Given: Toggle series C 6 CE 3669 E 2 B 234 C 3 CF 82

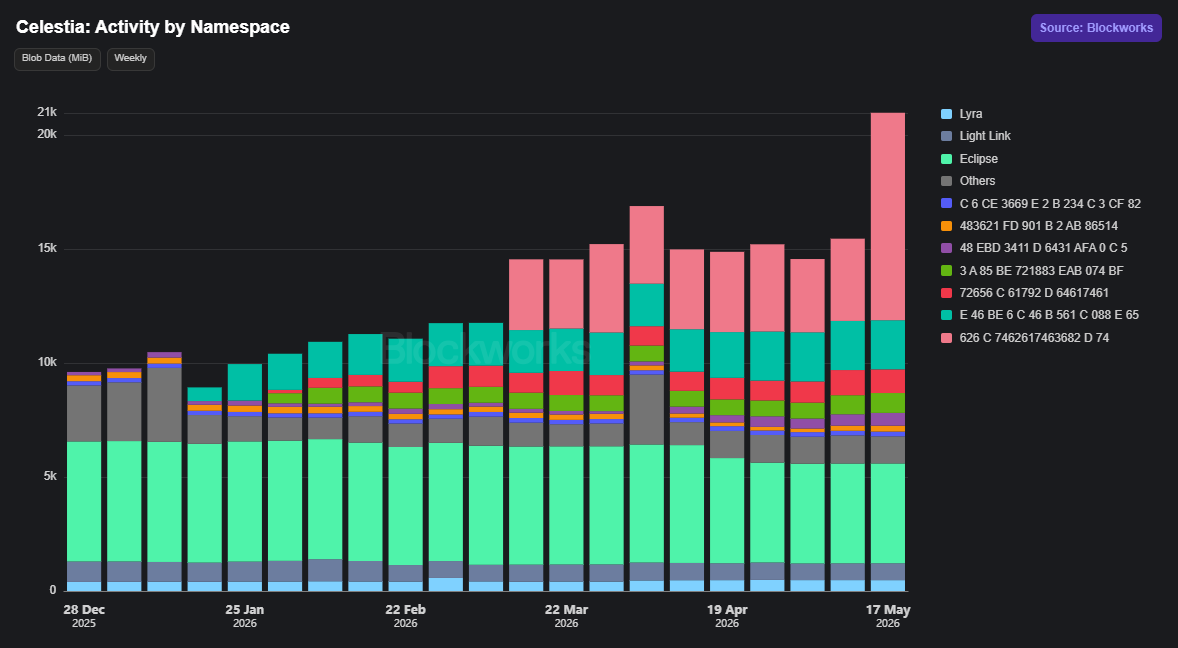Looking at the screenshot, I should pos(1050,203).
